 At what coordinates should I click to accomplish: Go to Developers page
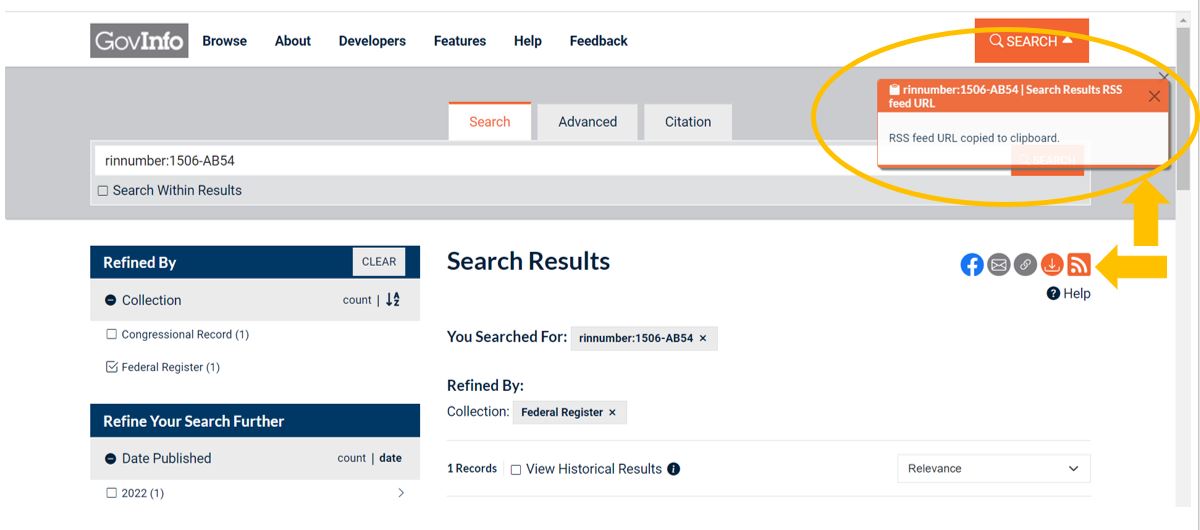pyautogui.click(x=372, y=41)
